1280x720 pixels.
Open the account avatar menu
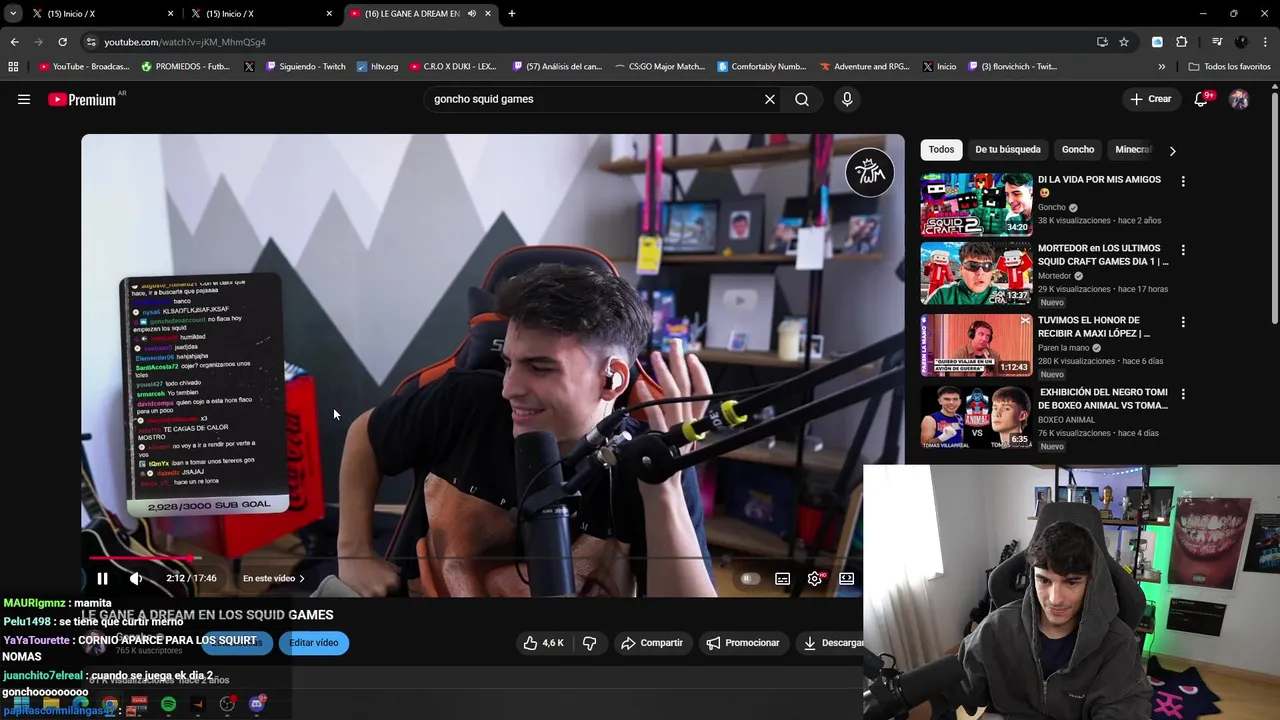pos(1239,99)
